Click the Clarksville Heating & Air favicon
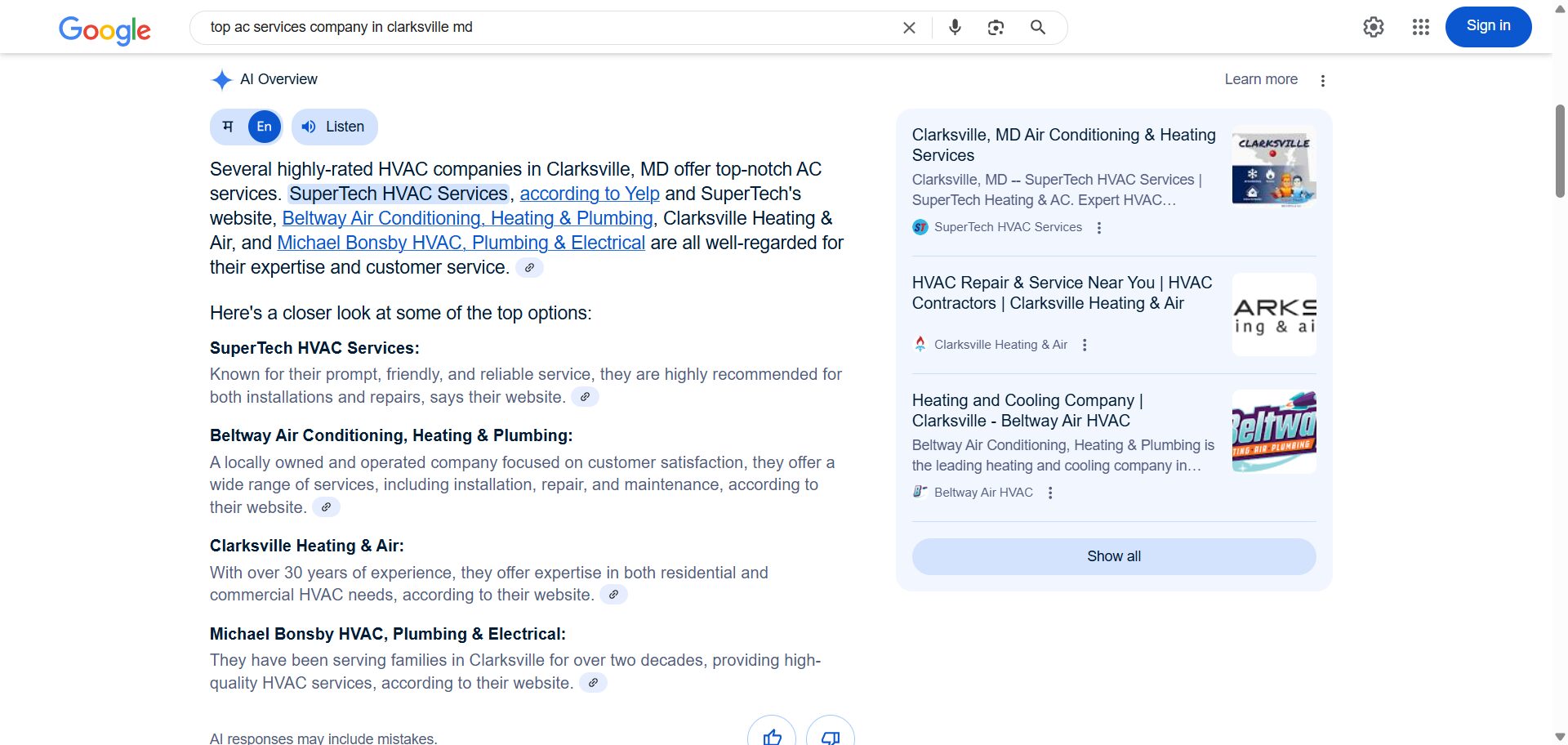 920,344
